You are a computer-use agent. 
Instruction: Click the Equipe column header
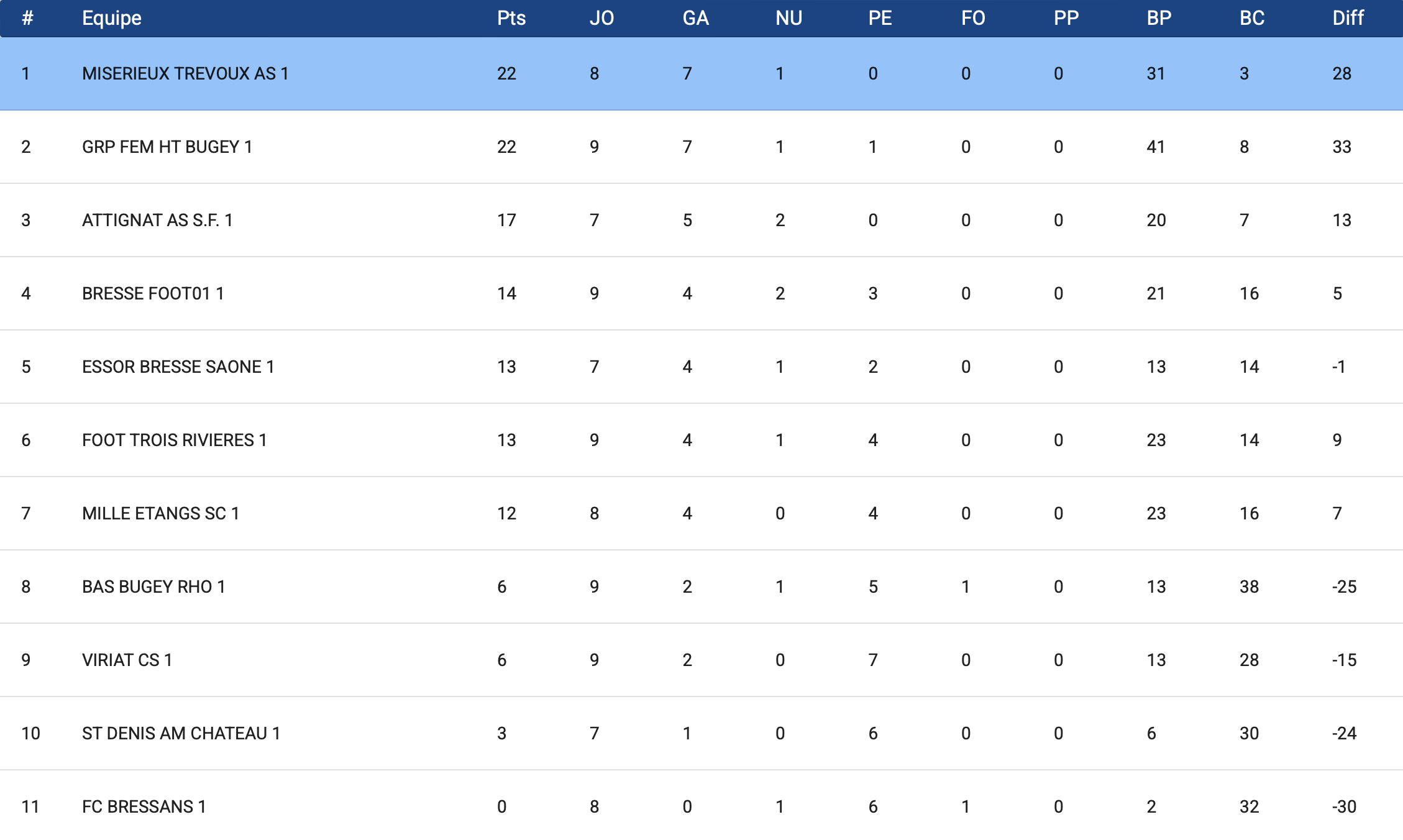click(x=112, y=18)
